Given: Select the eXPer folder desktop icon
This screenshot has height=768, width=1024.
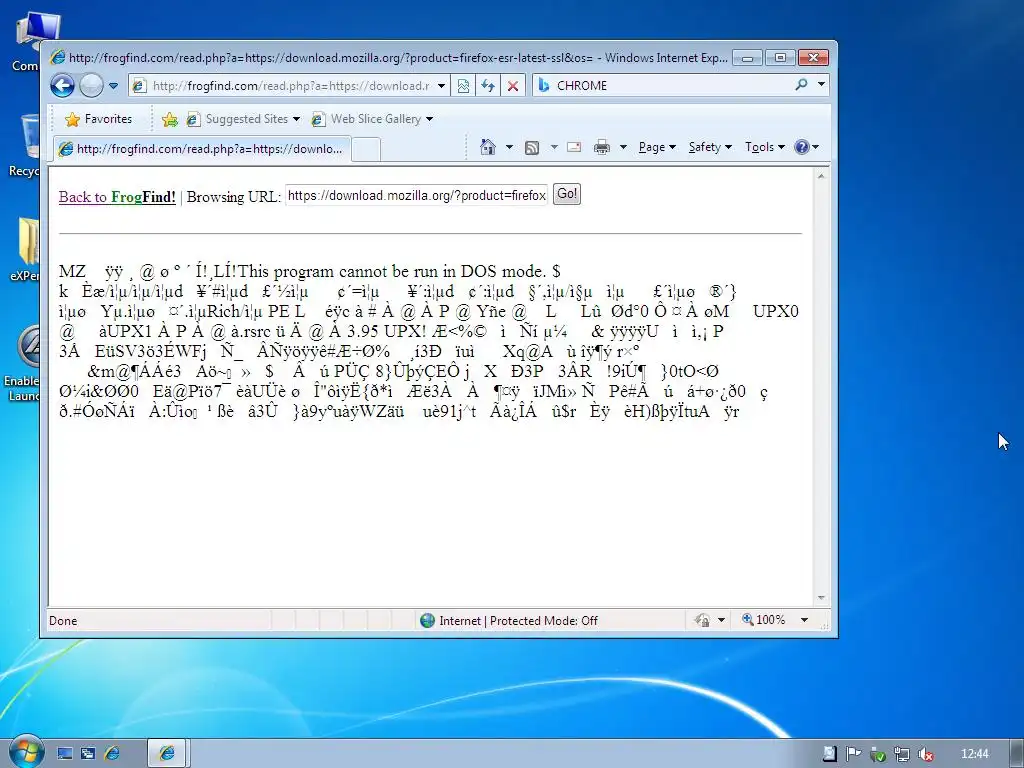Looking at the screenshot, I should pyautogui.click(x=25, y=249).
